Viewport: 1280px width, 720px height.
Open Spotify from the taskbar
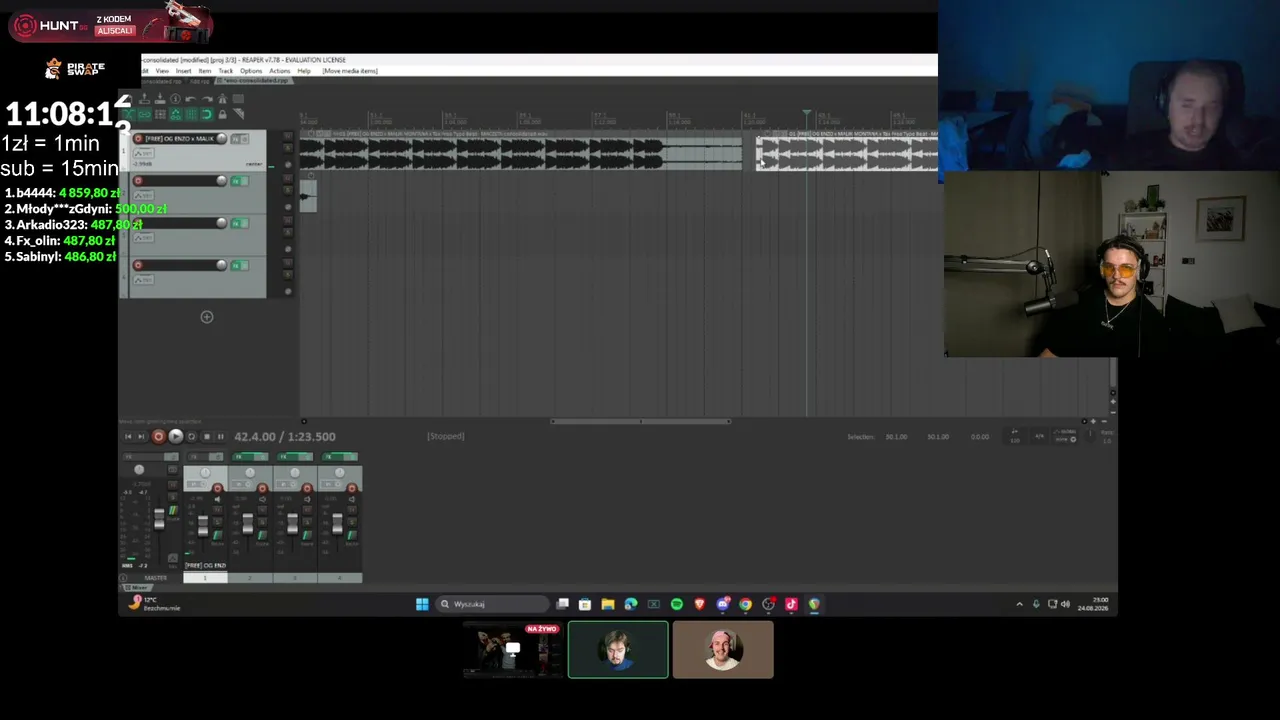click(677, 604)
